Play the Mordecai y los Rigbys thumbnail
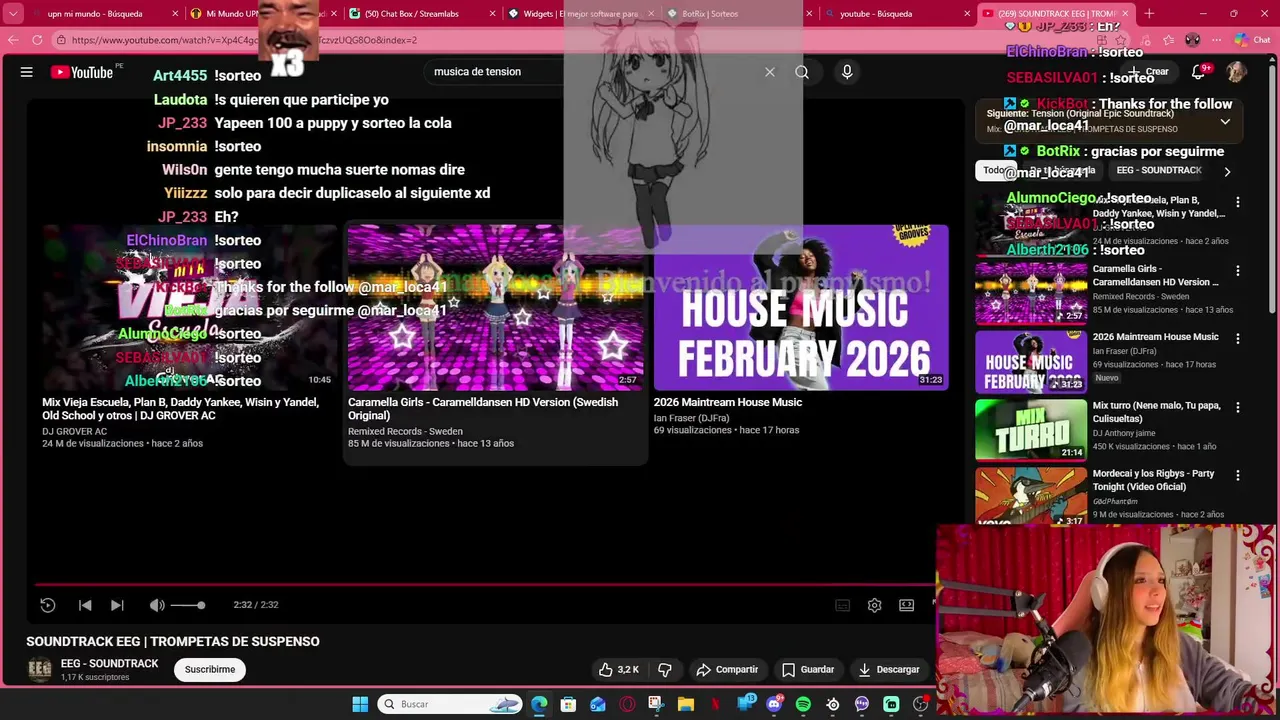The width and height of the screenshot is (1280, 720). tap(1031, 497)
